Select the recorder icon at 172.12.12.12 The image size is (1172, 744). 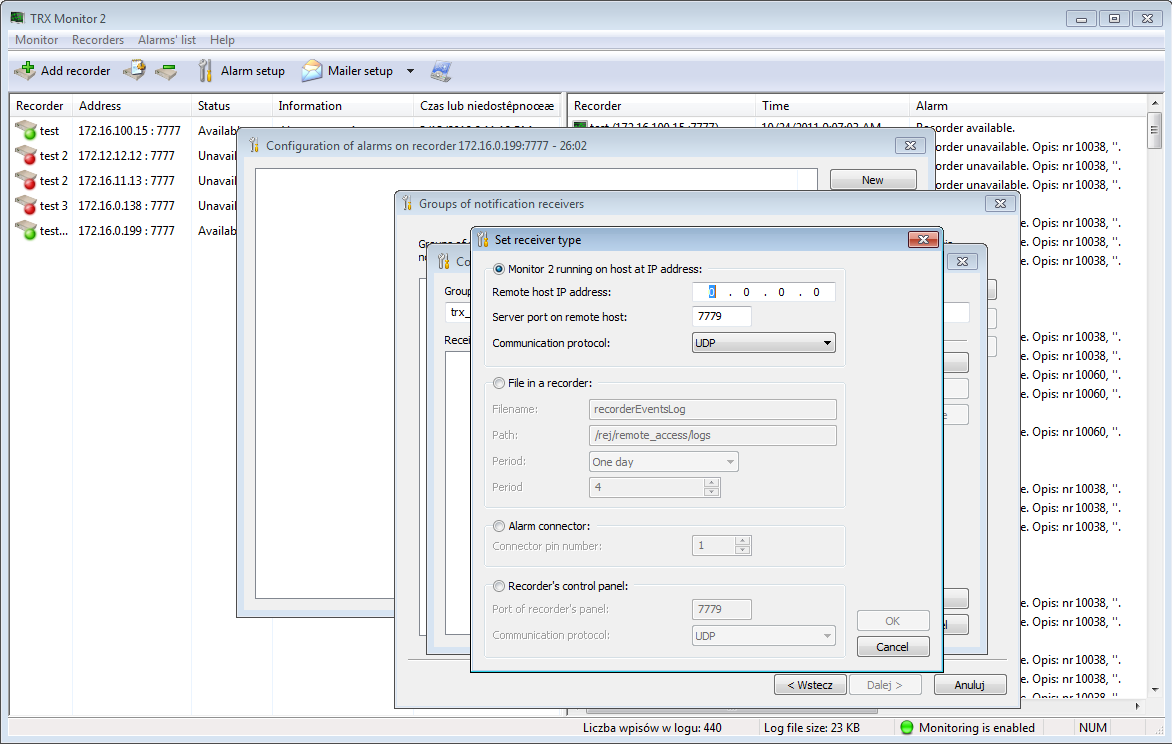point(26,156)
